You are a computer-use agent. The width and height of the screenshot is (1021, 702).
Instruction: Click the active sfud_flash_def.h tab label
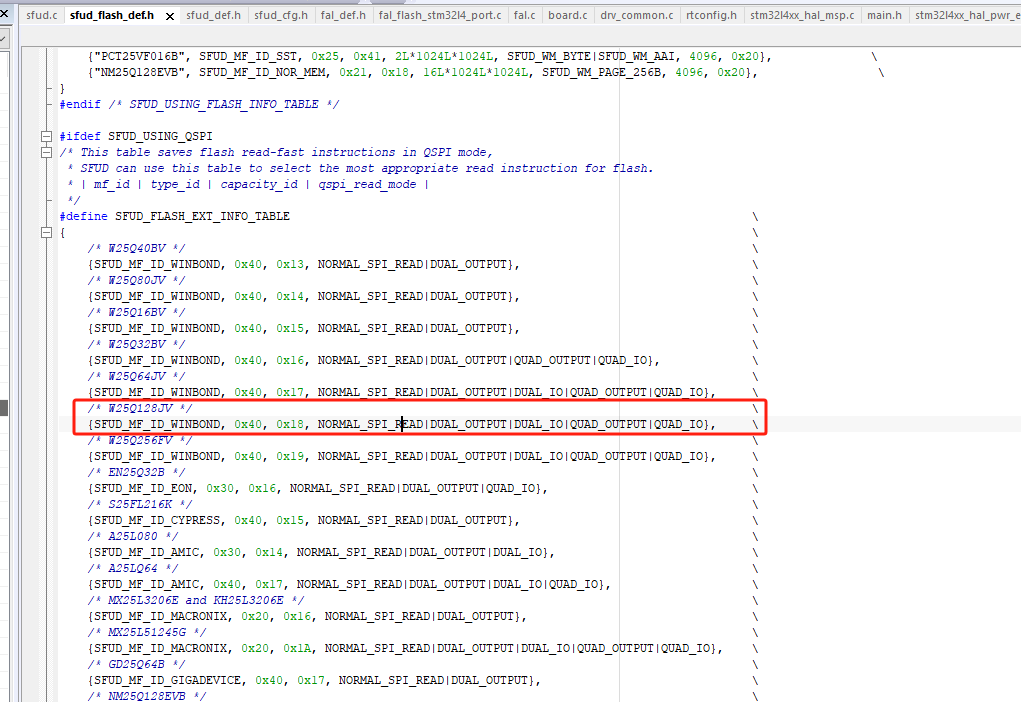pos(112,15)
